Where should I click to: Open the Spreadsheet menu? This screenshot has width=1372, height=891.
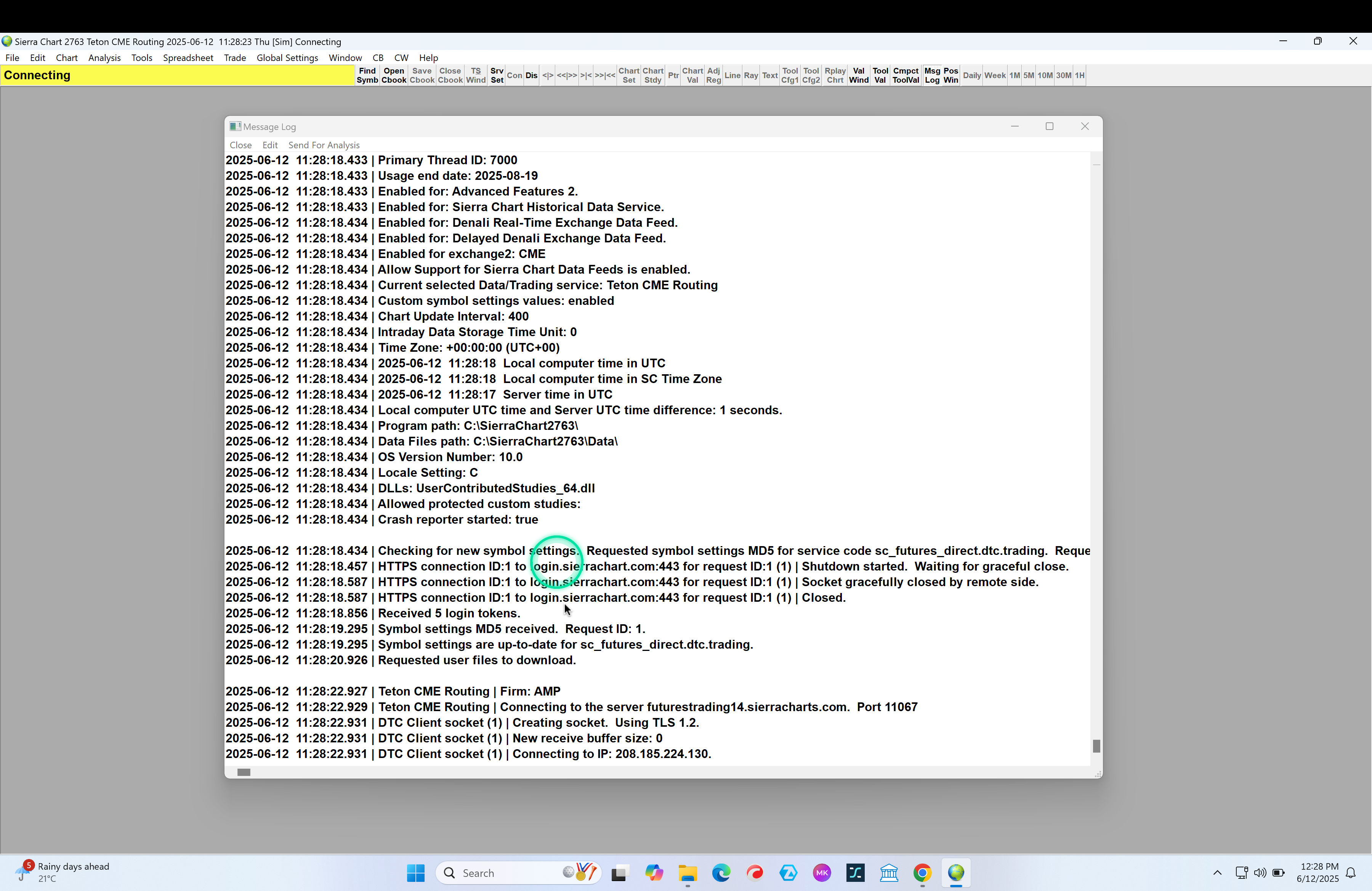188,58
